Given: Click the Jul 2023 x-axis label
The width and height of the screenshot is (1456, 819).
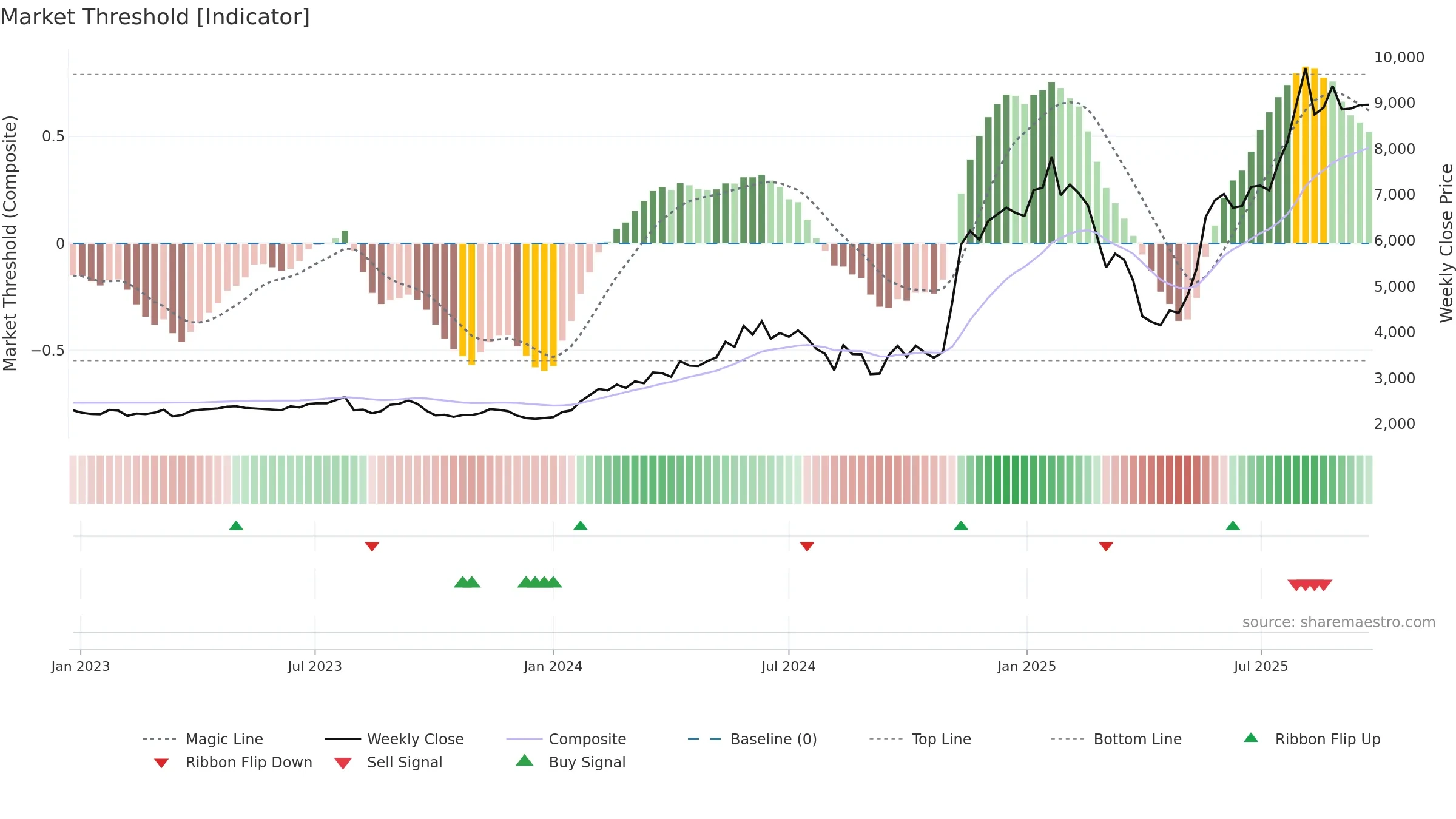Looking at the screenshot, I should [x=315, y=667].
